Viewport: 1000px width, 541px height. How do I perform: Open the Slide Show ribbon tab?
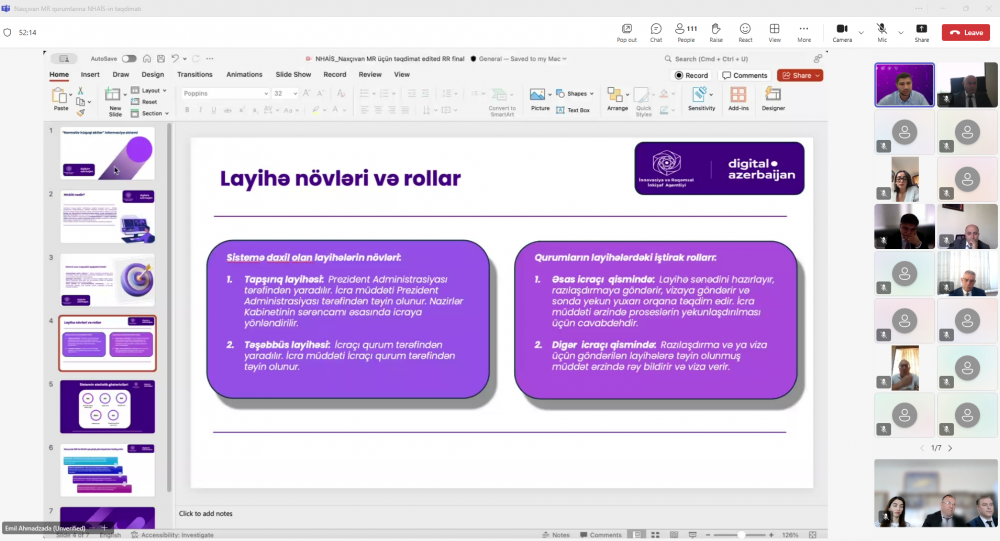pos(293,74)
